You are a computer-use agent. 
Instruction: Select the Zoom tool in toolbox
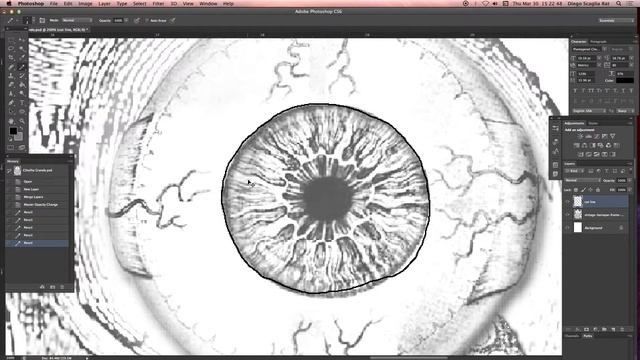(x=22, y=121)
